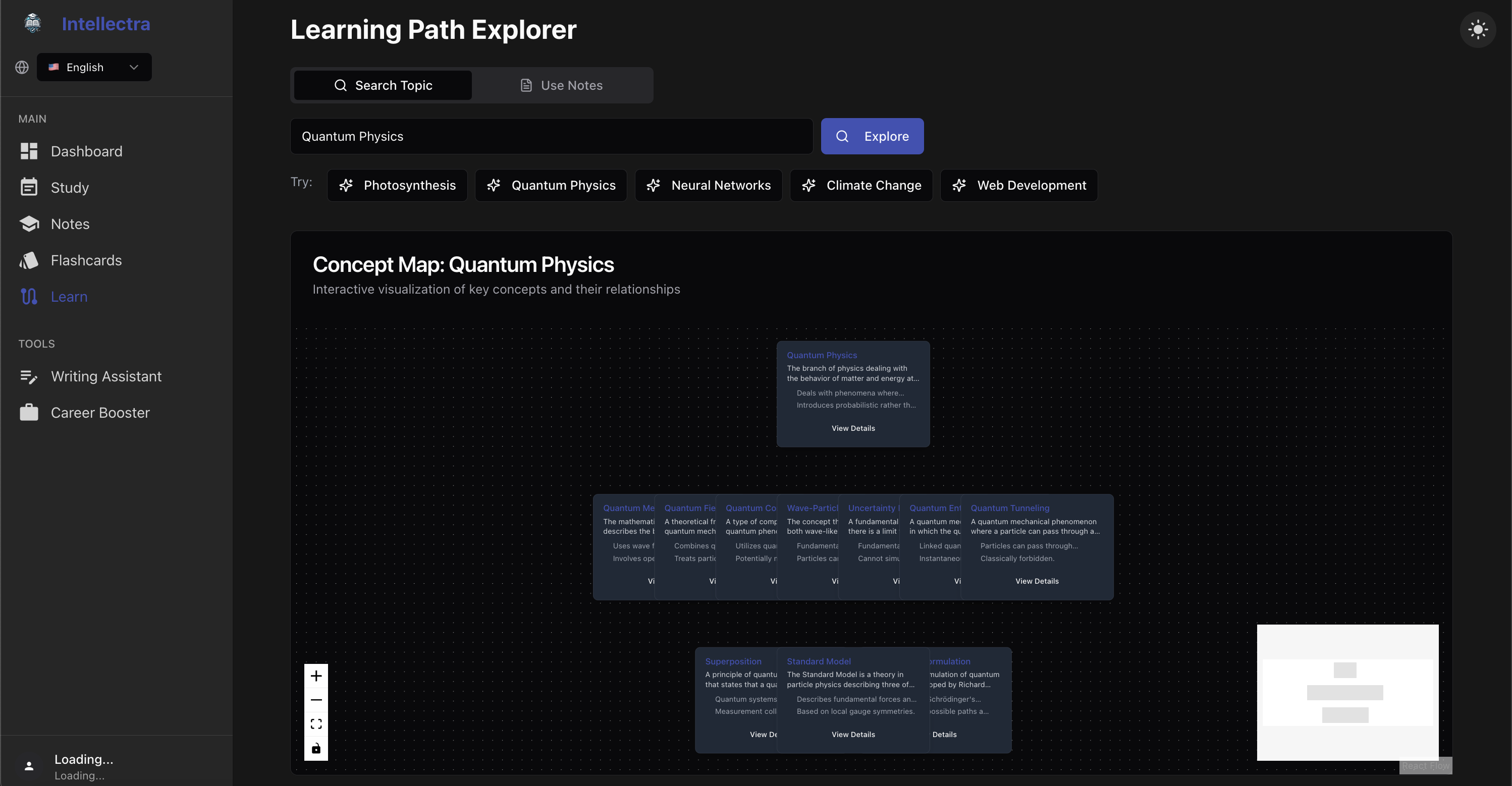
Task: Click the Intellectra logo icon
Action: point(33,24)
